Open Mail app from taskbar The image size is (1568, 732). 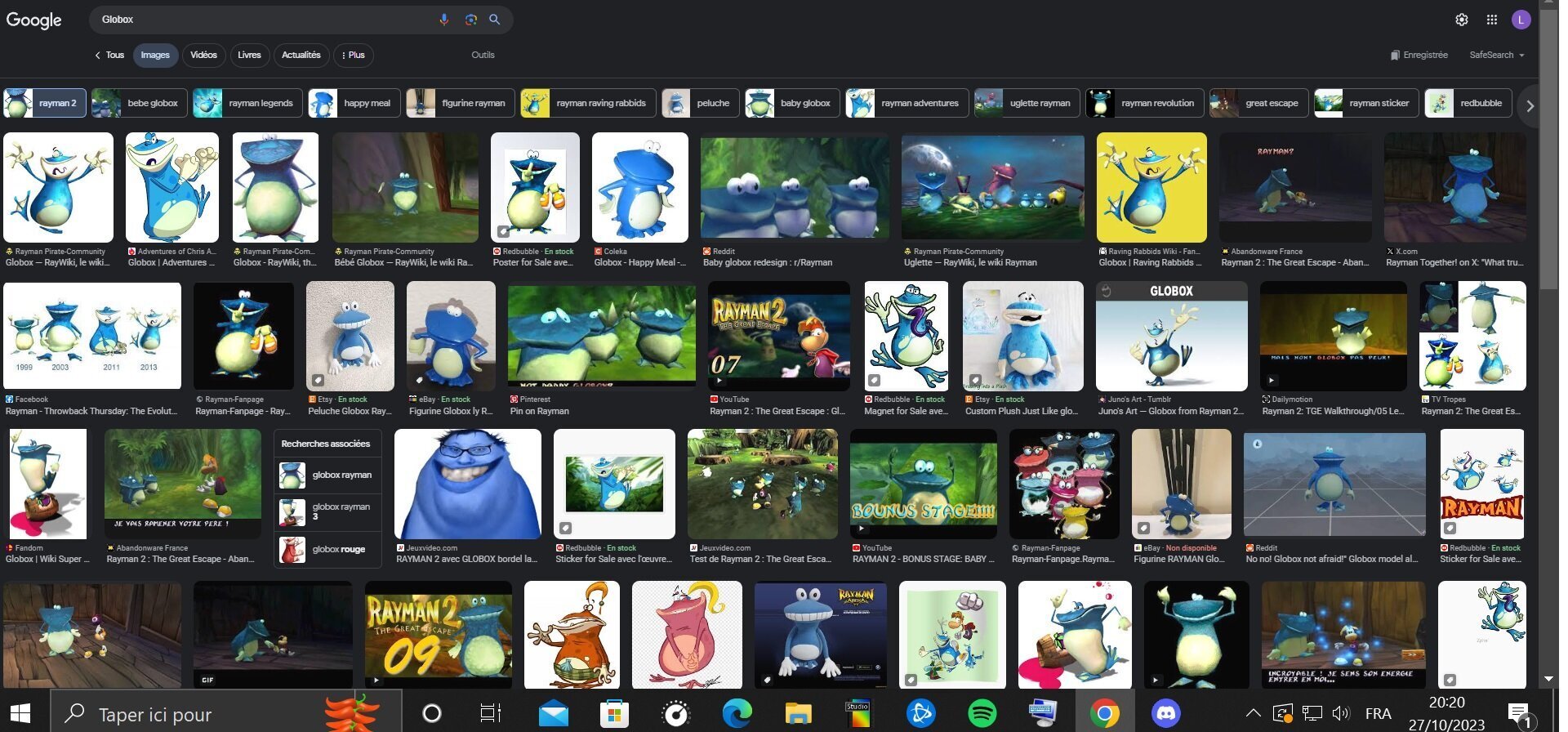click(554, 713)
